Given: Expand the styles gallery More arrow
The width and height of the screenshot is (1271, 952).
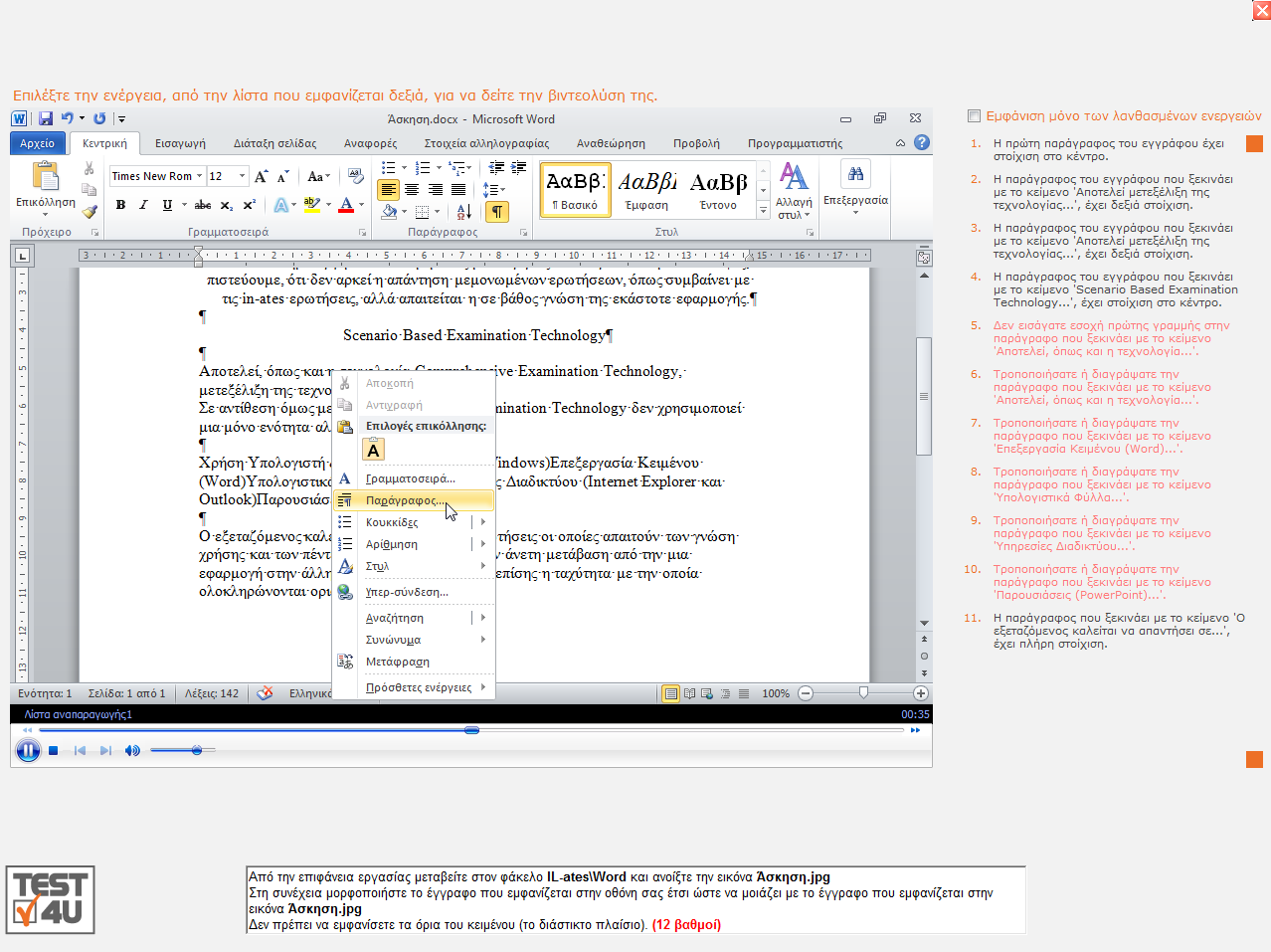Looking at the screenshot, I should 764,210.
